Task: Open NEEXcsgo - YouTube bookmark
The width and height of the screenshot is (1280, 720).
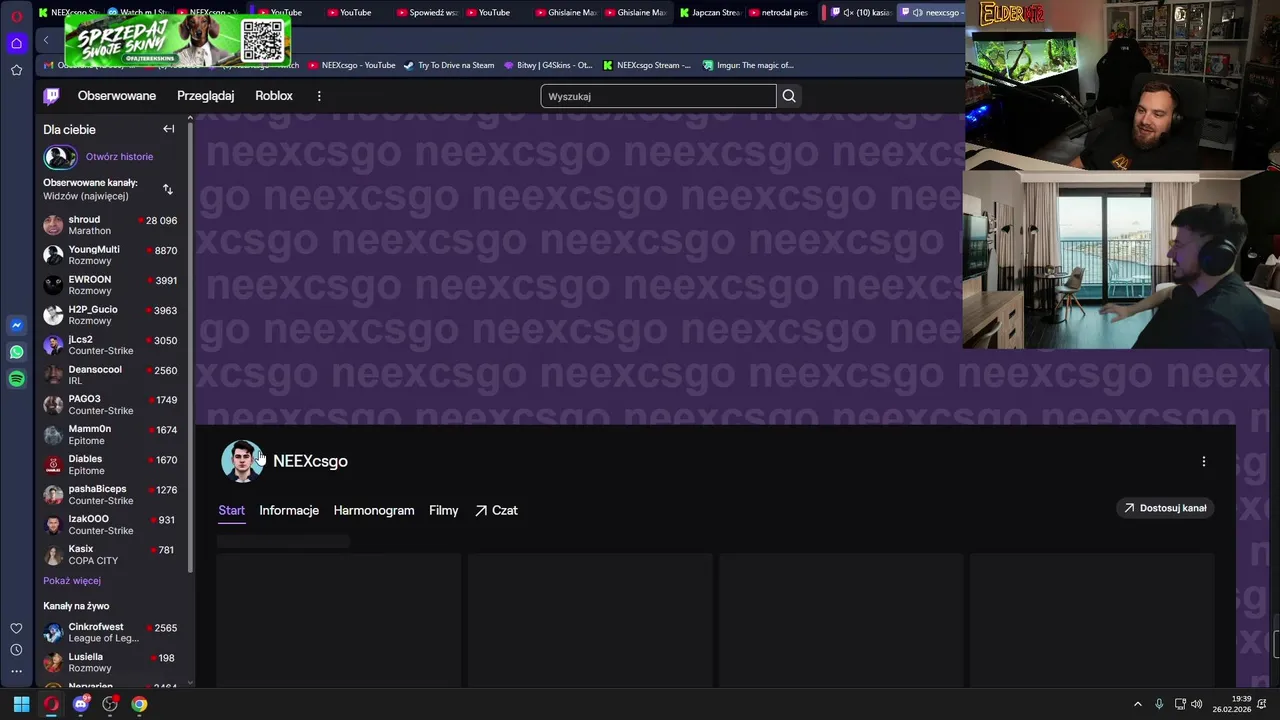Action: pos(351,65)
